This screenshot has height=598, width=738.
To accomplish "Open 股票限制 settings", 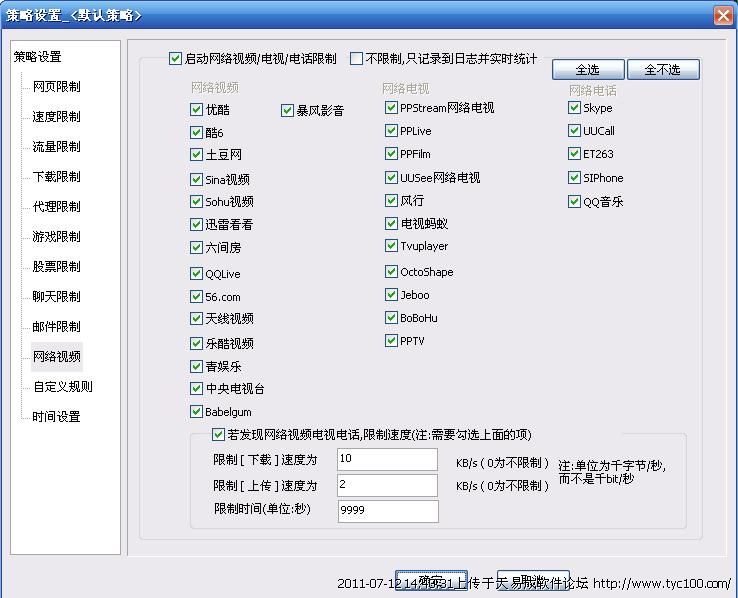I will [56, 267].
